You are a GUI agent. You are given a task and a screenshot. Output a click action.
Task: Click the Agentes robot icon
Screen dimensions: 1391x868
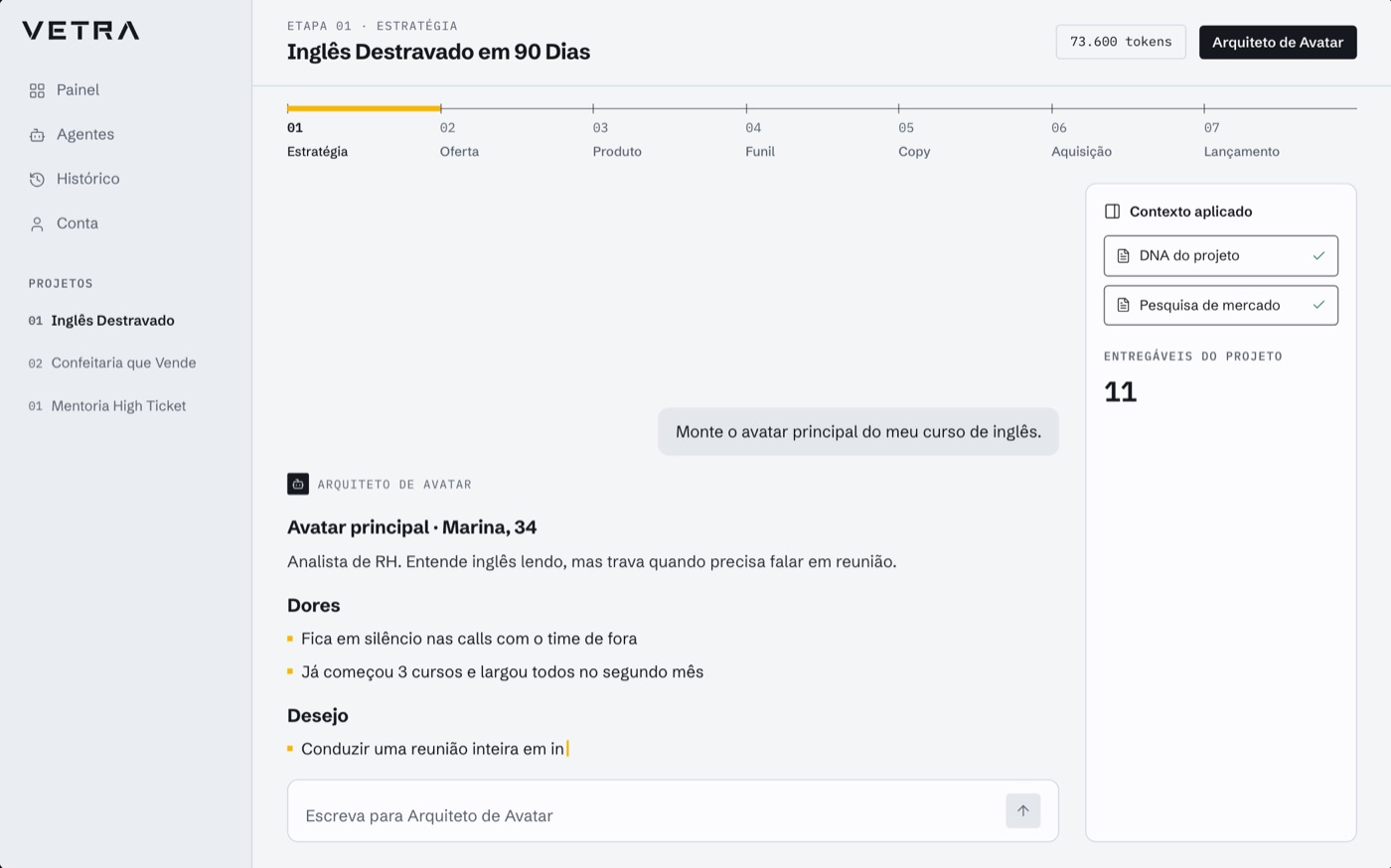pyautogui.click(x=37, y=135)
